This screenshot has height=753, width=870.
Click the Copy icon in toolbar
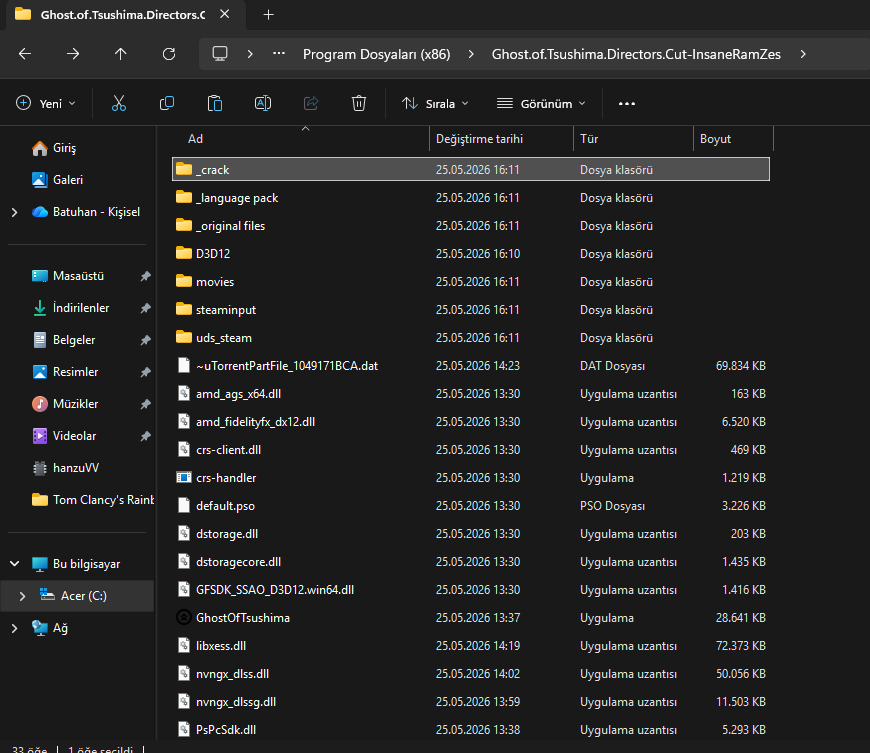[166, 103]
